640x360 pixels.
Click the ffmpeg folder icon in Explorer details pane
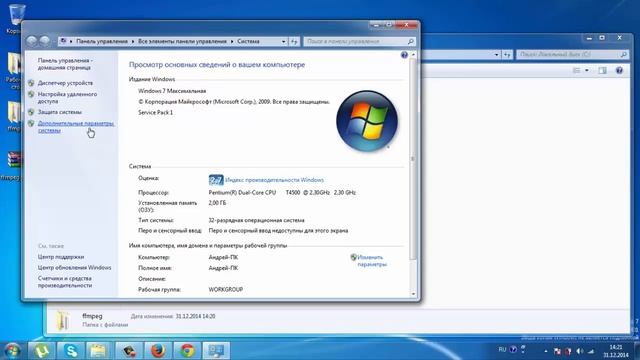[62, 320]
